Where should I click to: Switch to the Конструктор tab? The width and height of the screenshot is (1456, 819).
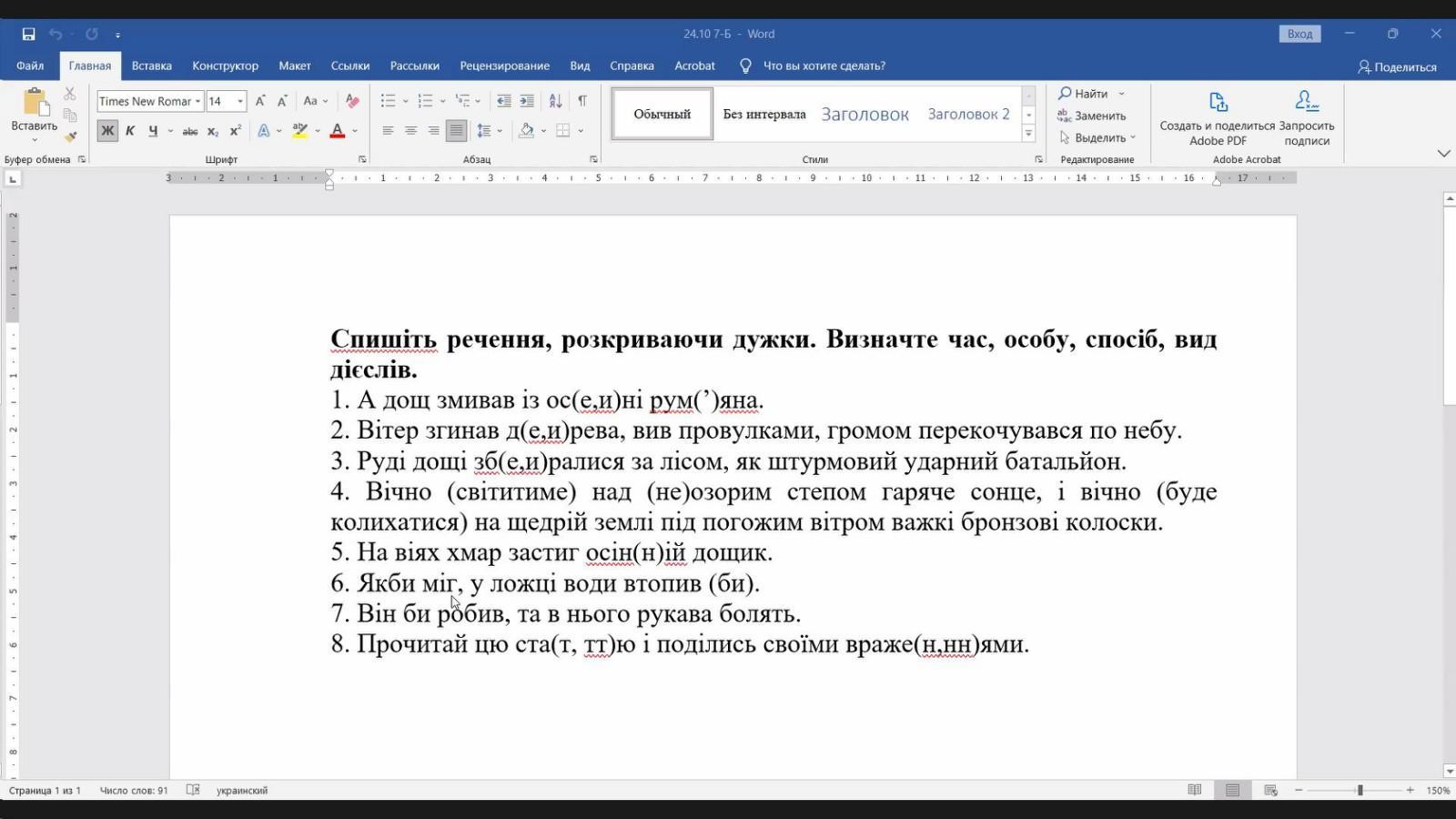pyautogui.click(x=225, y=66)
